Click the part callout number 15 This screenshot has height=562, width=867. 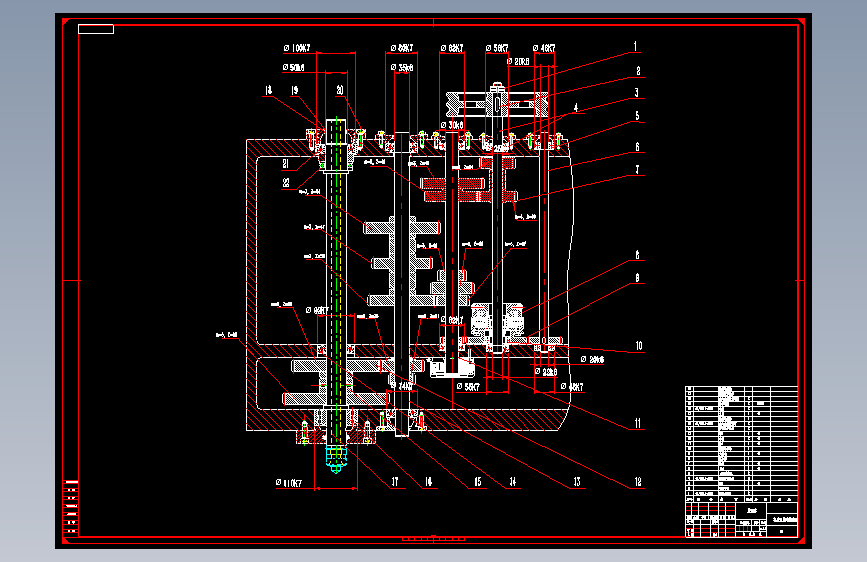[477, 482]
